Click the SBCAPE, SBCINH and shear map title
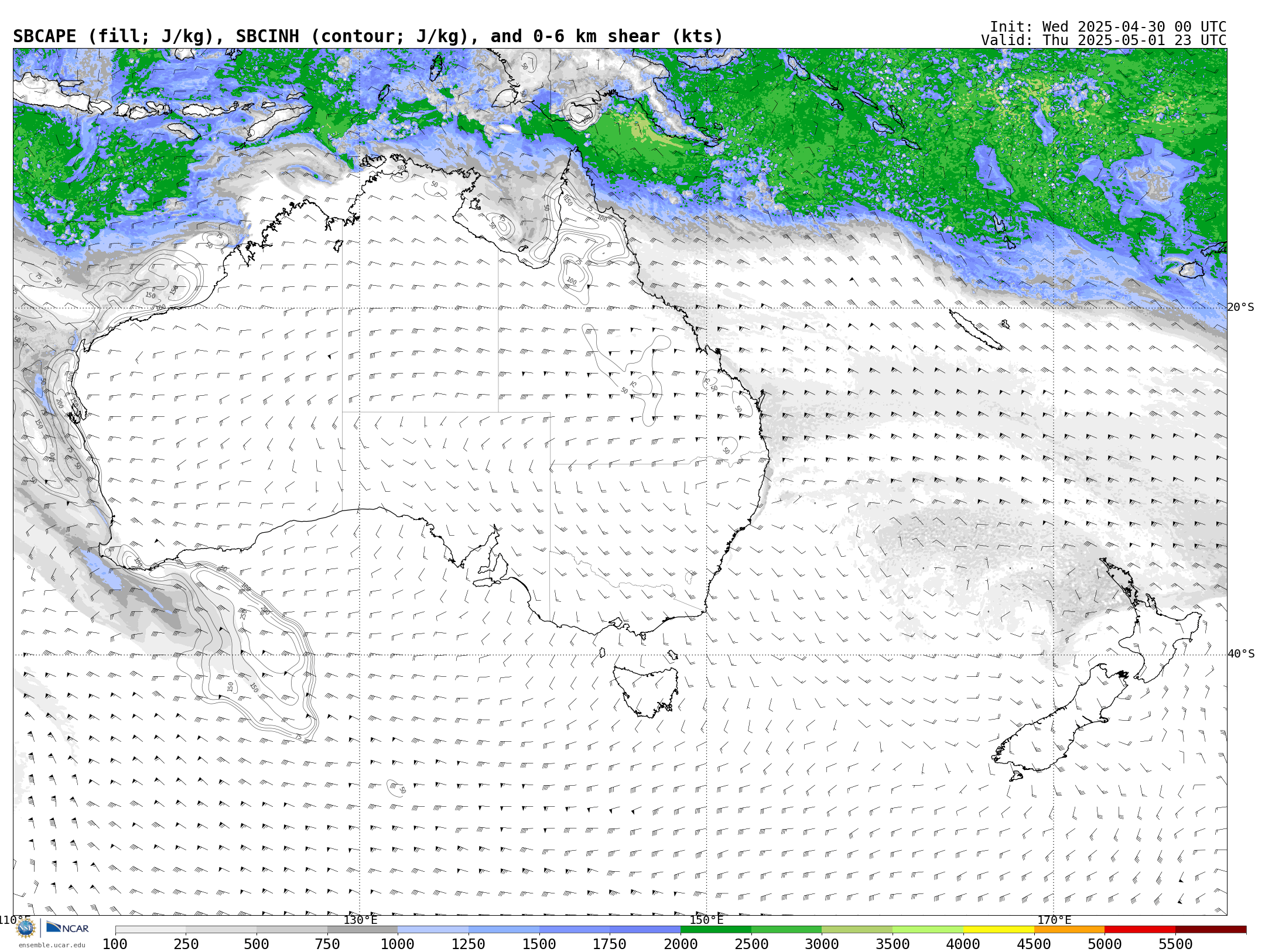 368,36
